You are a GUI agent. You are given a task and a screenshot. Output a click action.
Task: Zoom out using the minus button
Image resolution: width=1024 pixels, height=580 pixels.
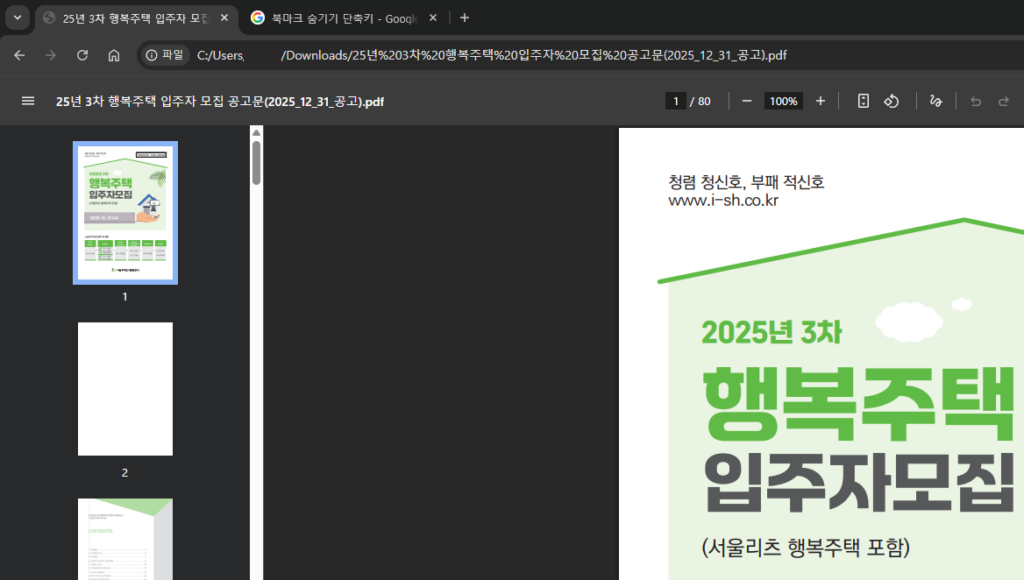tap(746, 101)
